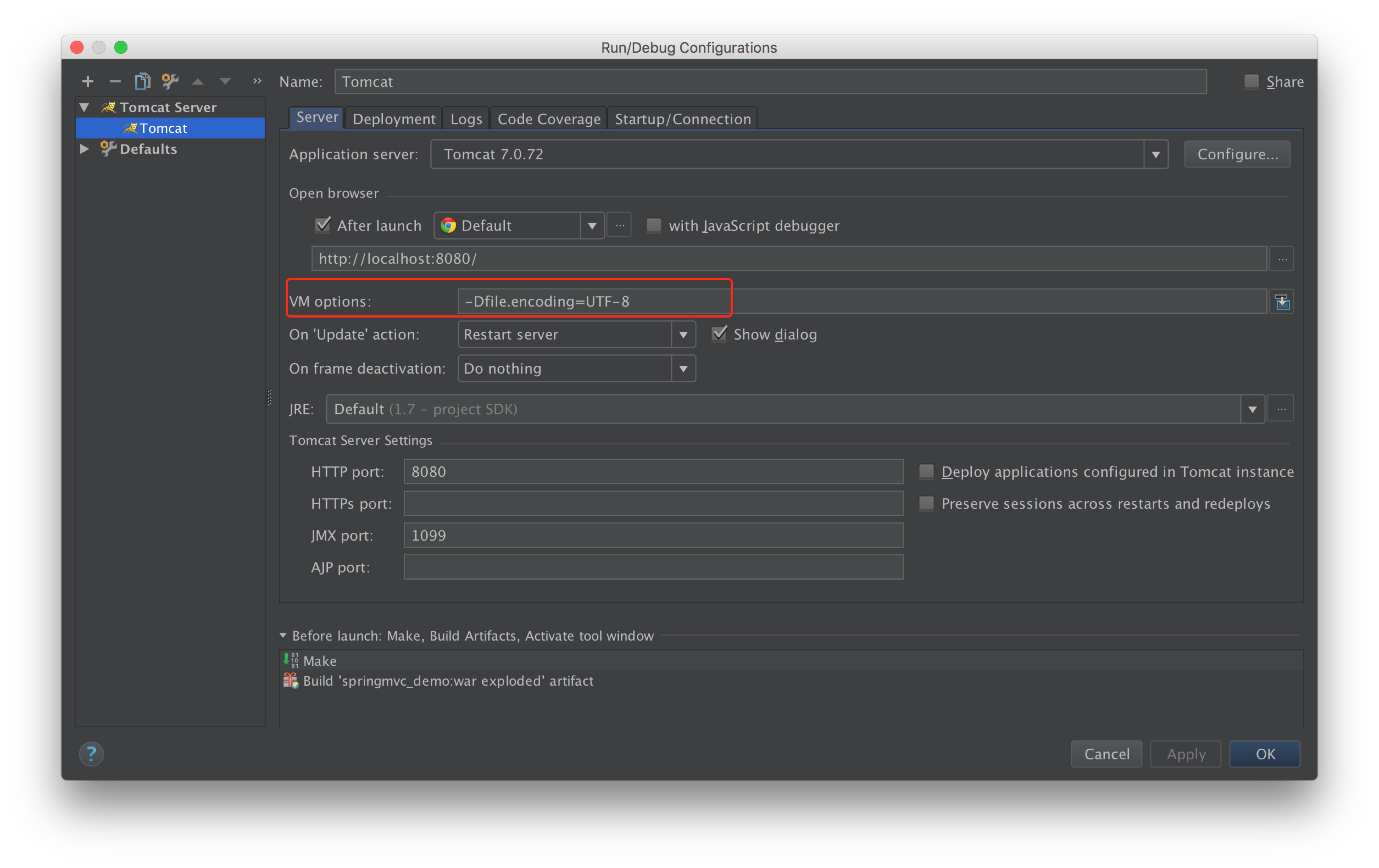The height and width of the screenshot is (868, 1379).
Task: Click the move configuration up arrow
Action: tap(198, 81)
